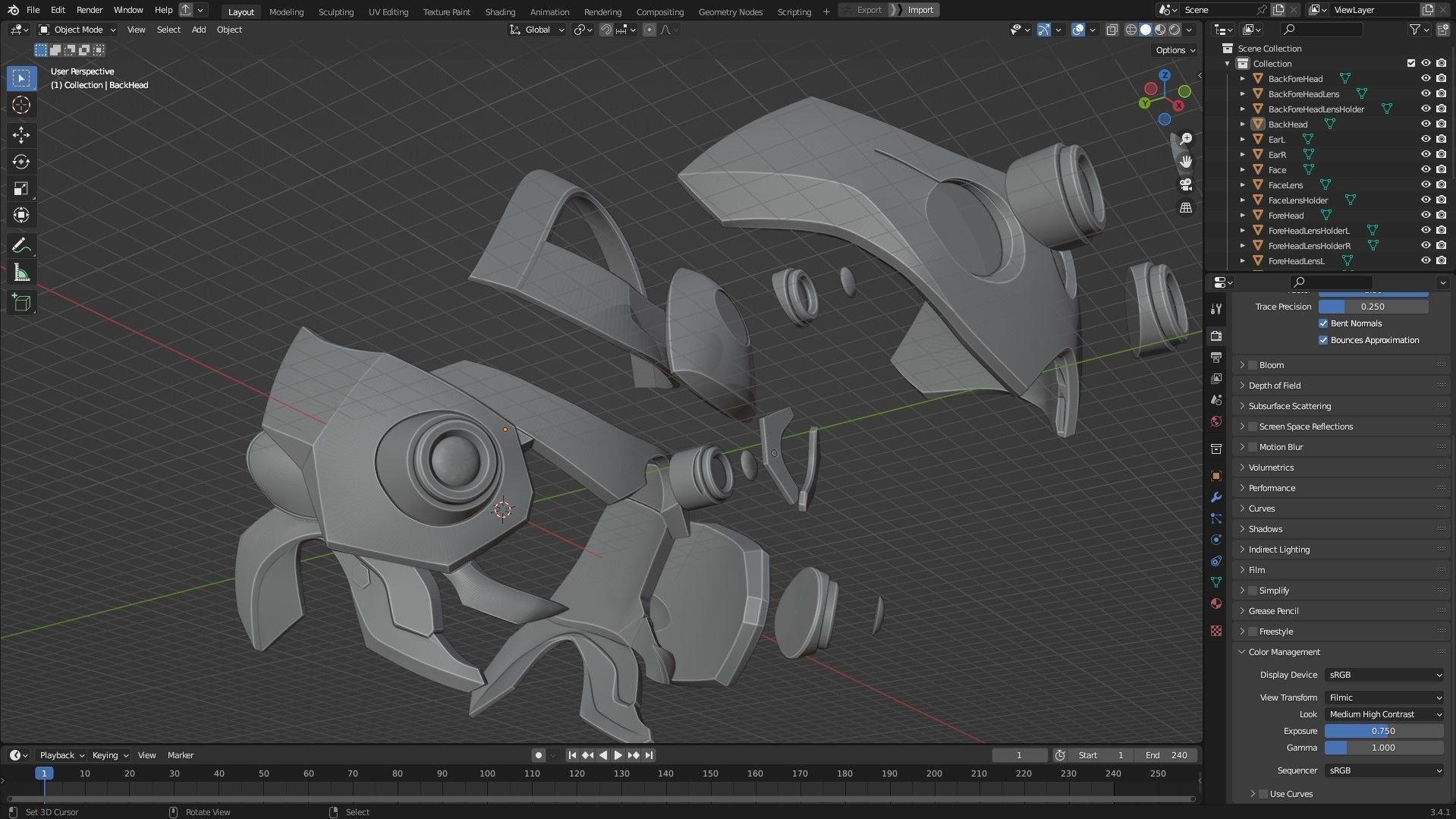1456x819 pixels.
Task: Select the Add Cube tool
Action: [21, 303]
